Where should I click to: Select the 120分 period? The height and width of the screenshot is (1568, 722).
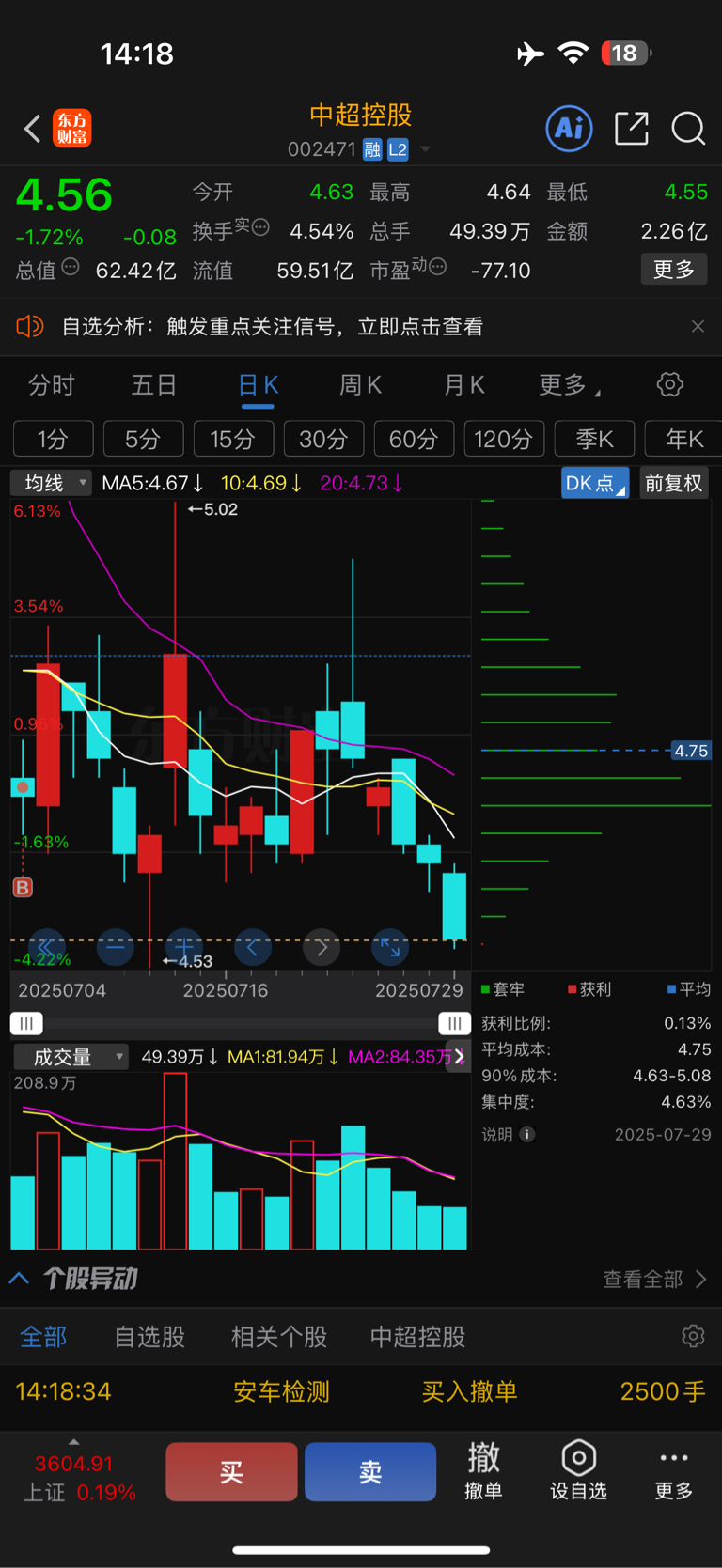504,439
